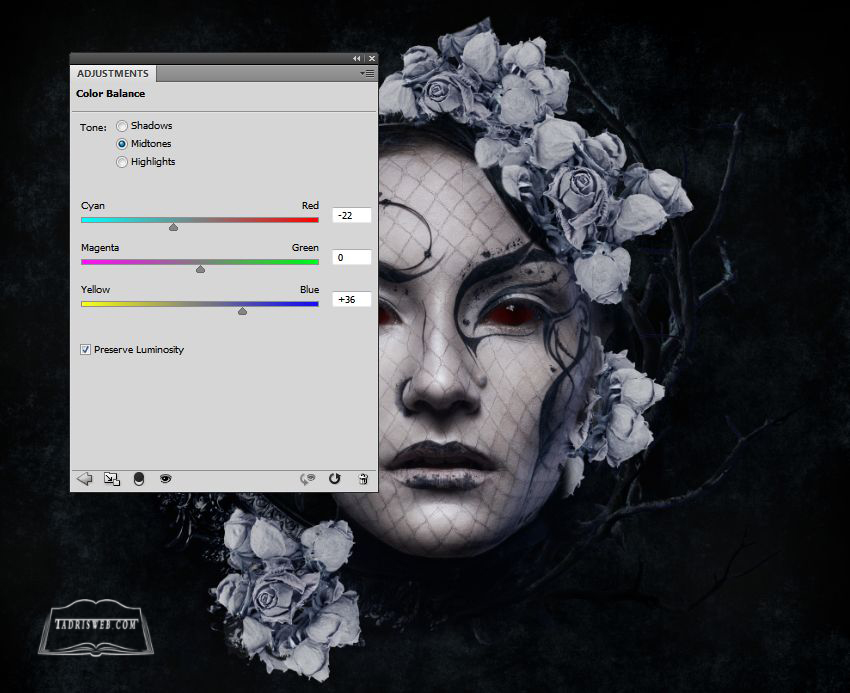Toggle layer visibility eye icon
The height and width of the screenshot is (693, 850).
(x=165, y=479)
